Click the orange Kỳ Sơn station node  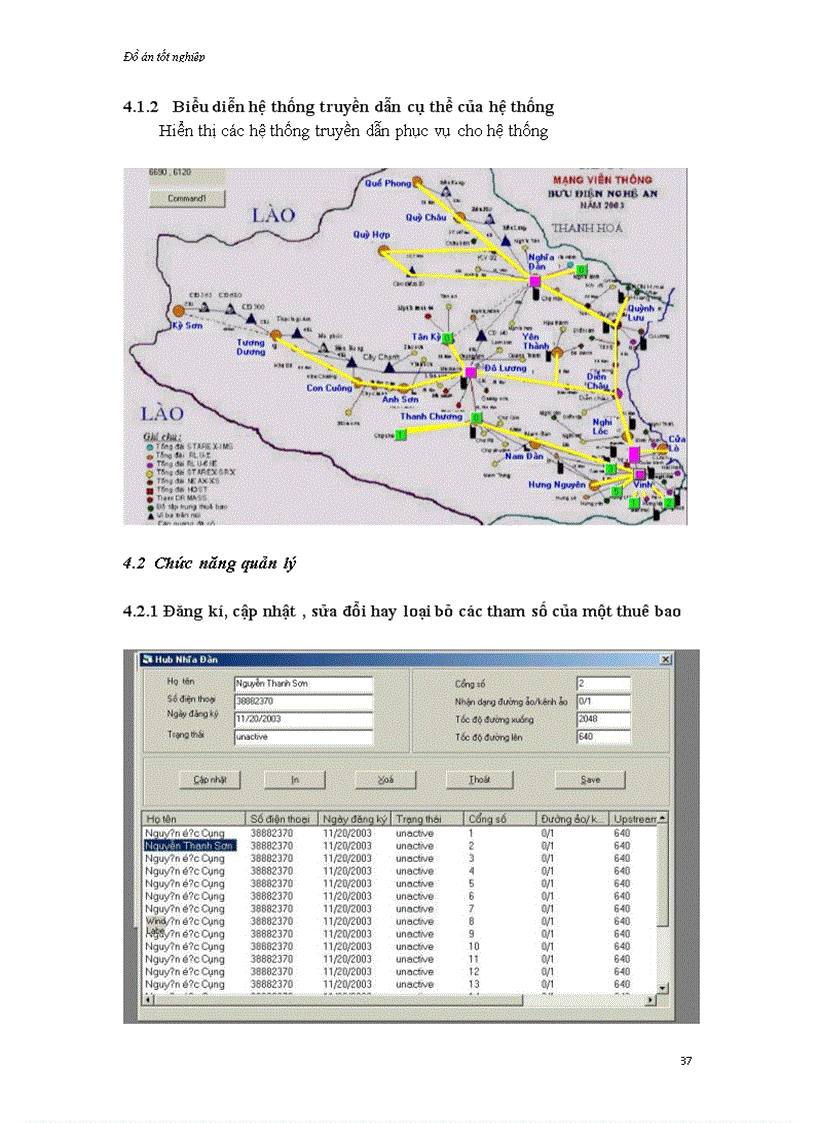pos(179,311)
